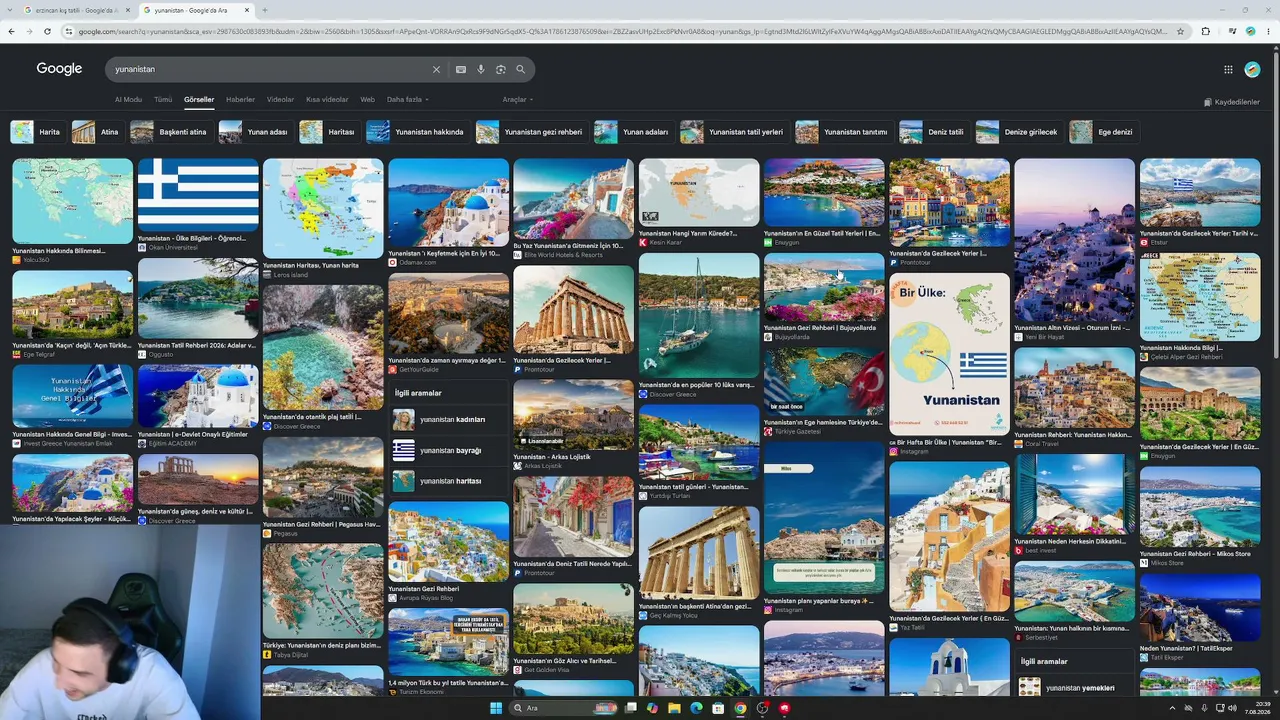Open the Google account profile avatar
1280x720 pixels.
click(1252, 69)
